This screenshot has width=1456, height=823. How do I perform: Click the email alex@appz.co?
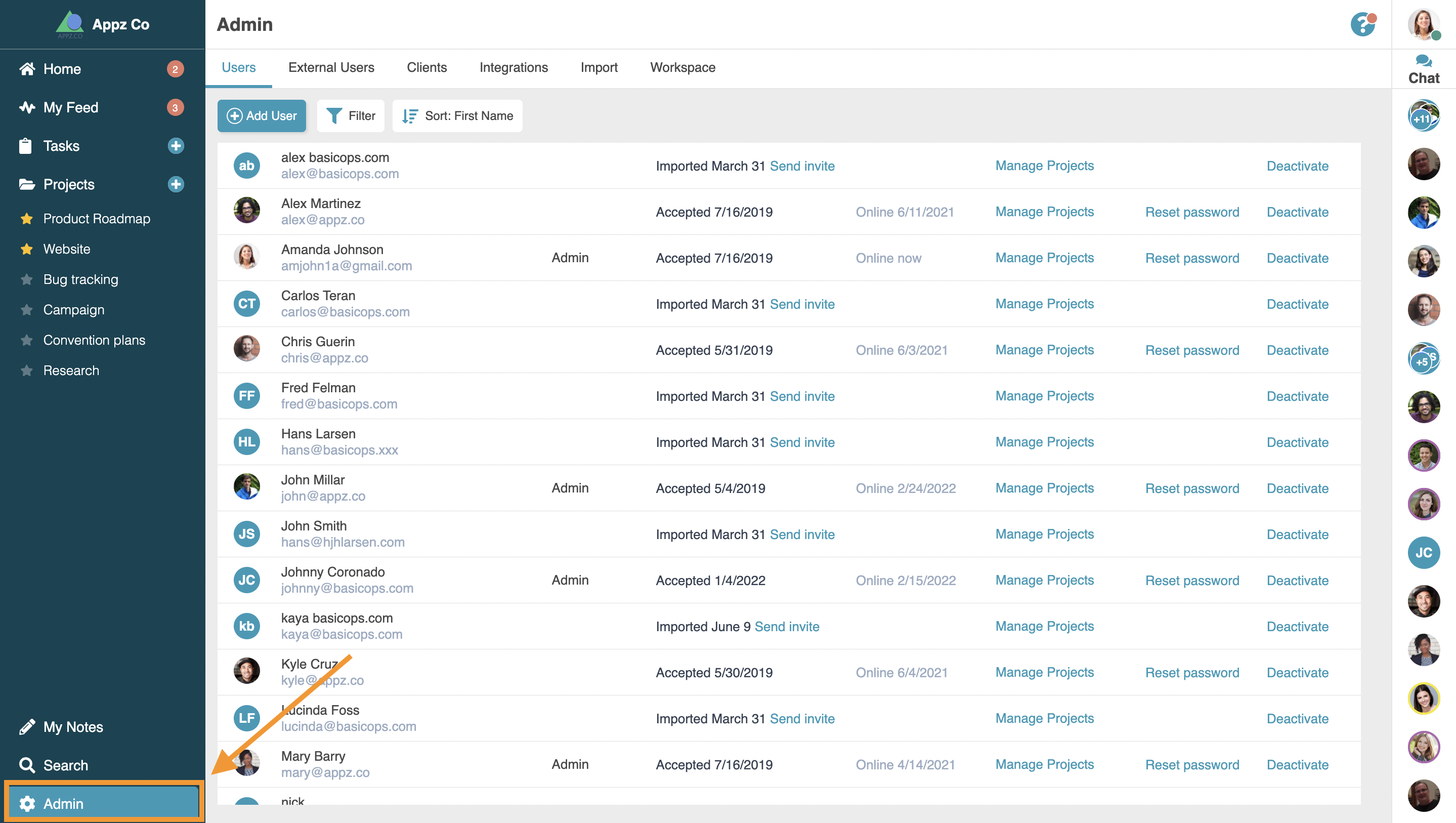tap(323, 220)
